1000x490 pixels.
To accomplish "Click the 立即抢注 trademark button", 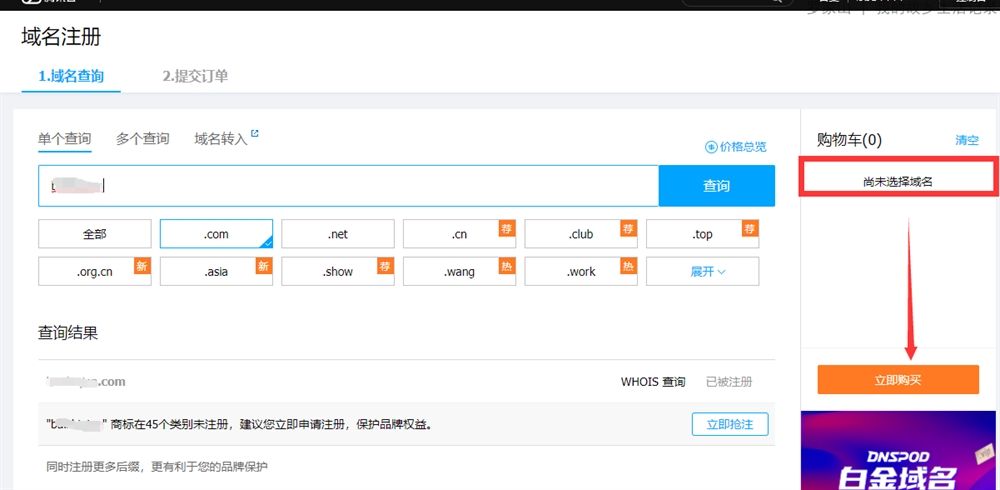I will (729, 424).
